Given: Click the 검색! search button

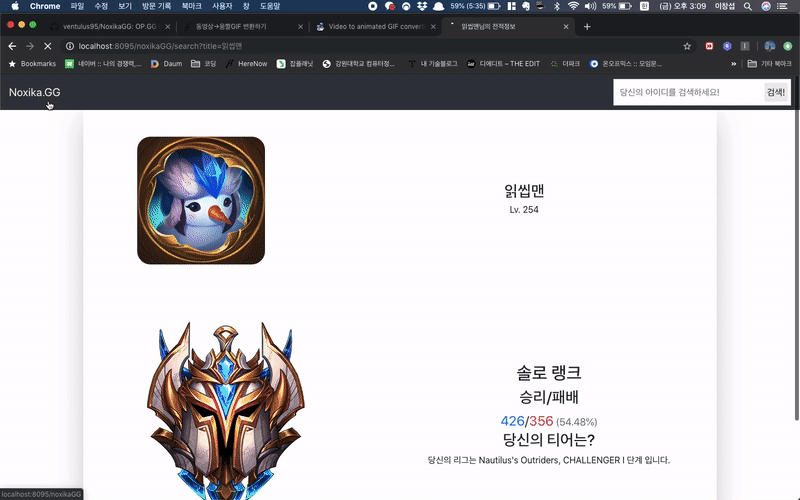Looking at the screenshot, I should [776, 92].
